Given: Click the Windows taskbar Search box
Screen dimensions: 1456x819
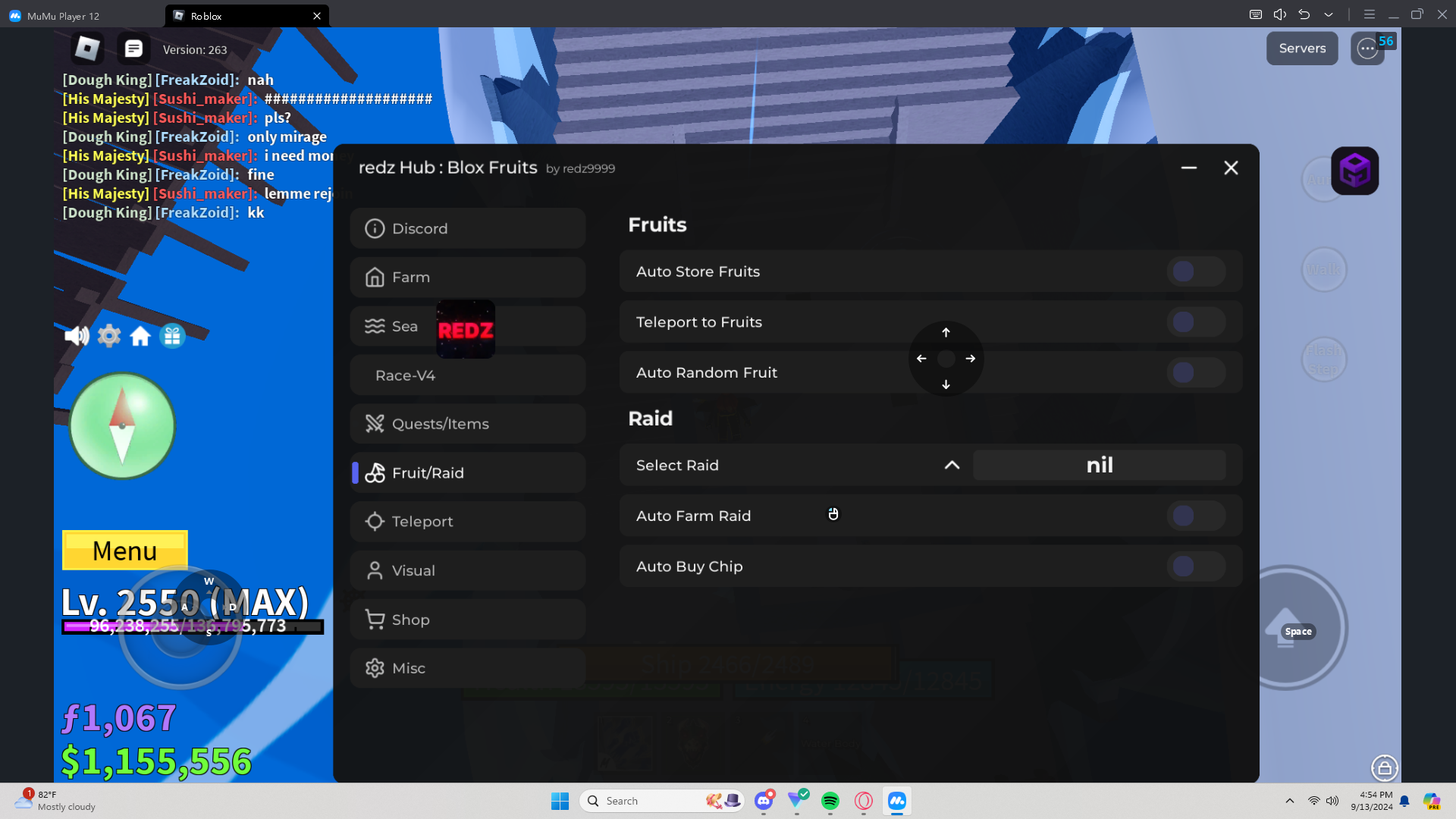Looking at the screenshot, I should pyautogui.click(x=662, y=801).
